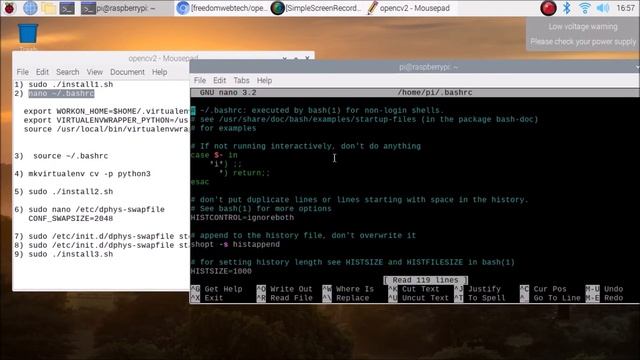
Task: Click the 'sudo ./install3.sh' line in Mousepad
Action: click(71, 254)
